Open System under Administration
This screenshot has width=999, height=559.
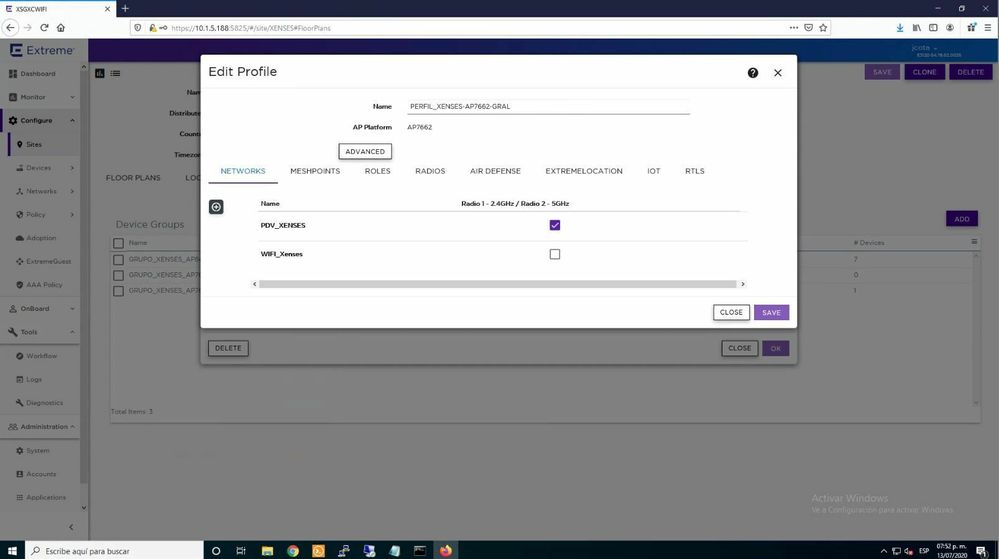pos(38,451)
